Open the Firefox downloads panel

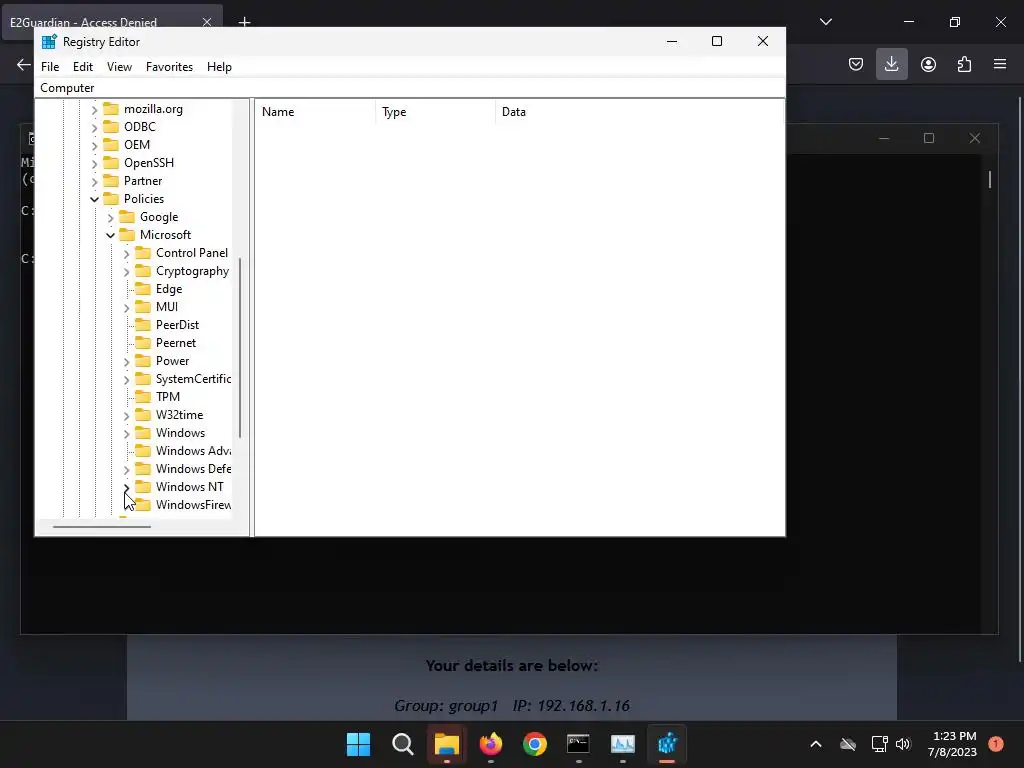[x=891, y=64]
